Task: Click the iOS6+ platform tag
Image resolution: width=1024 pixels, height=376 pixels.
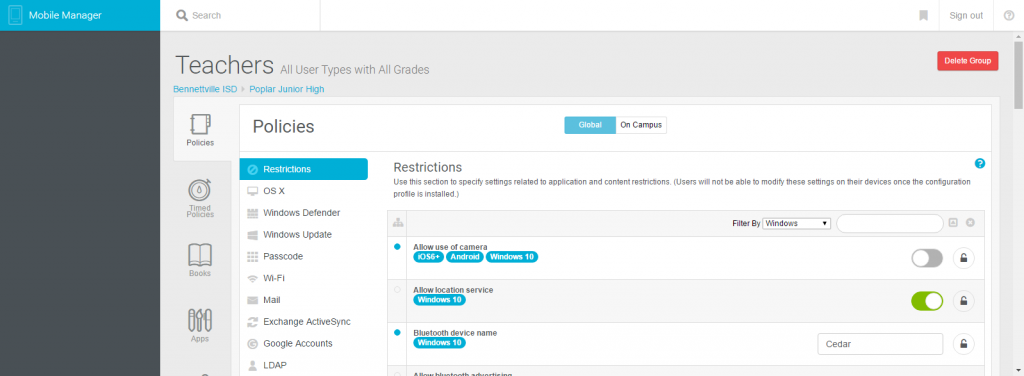Action: (x=428, y=257)
